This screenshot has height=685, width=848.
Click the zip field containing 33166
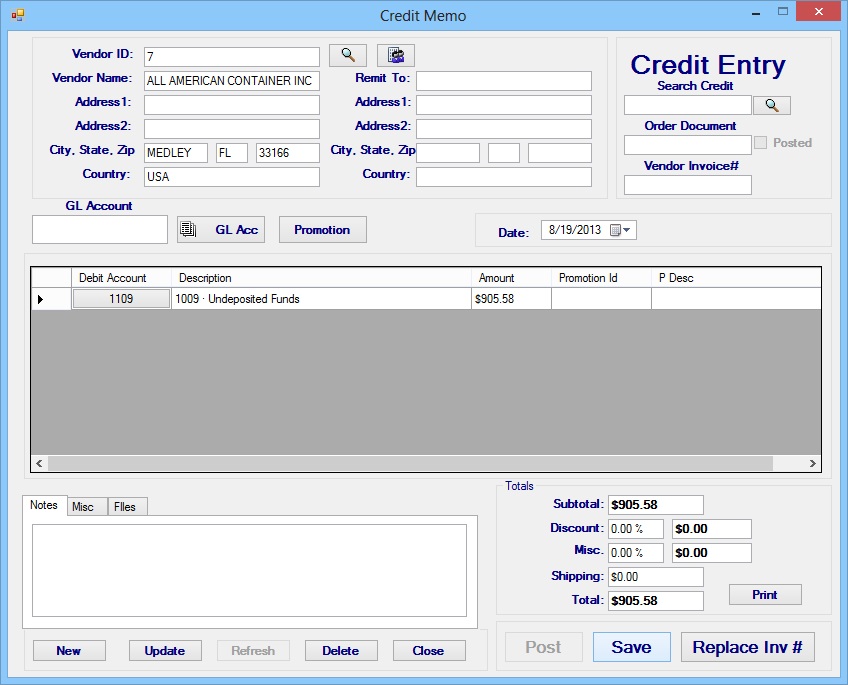[x=288, y=153]
